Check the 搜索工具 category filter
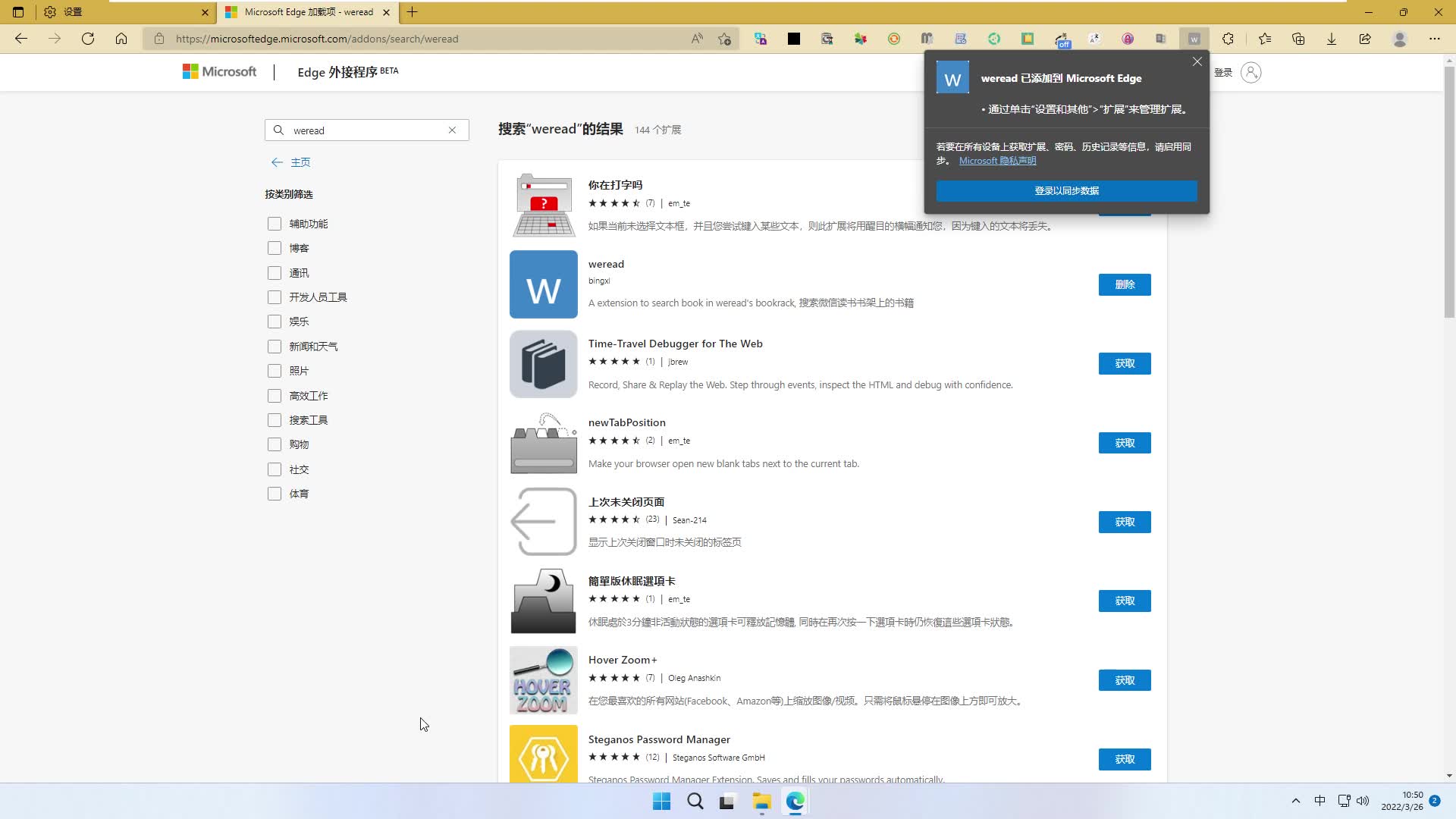Screen dimensions: 1456x819 pyautogui.click(x=275, y=420)
